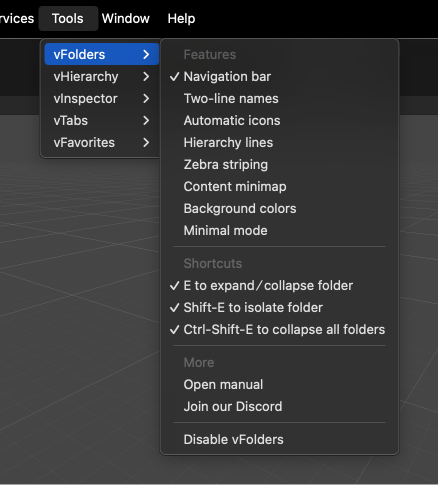The width and height of the screenshot is (438, 485).
Task: Expand the vInspector chevron arrow
Action: (x=146, y=98)
